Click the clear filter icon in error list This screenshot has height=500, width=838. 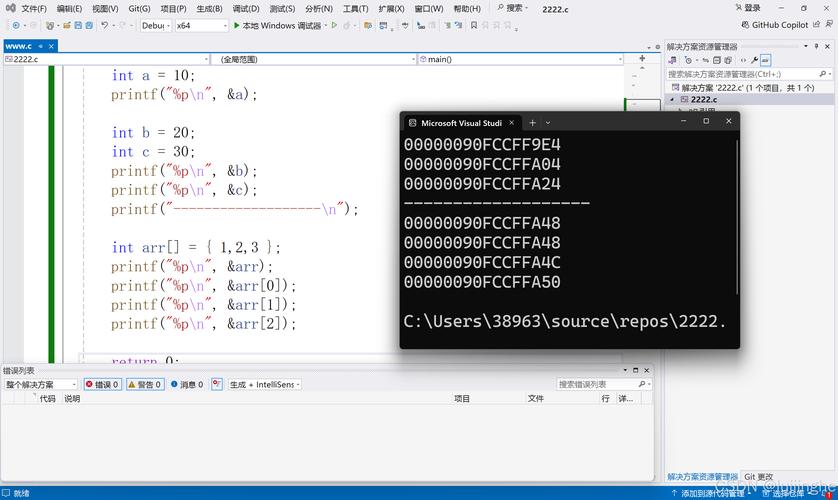[x=216, y=384]
